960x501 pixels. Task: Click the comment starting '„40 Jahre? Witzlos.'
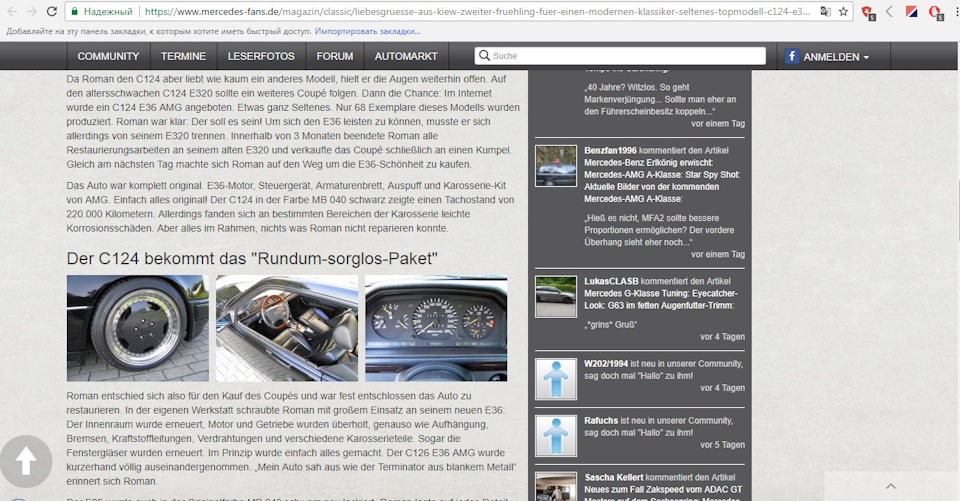click(661, 99)
